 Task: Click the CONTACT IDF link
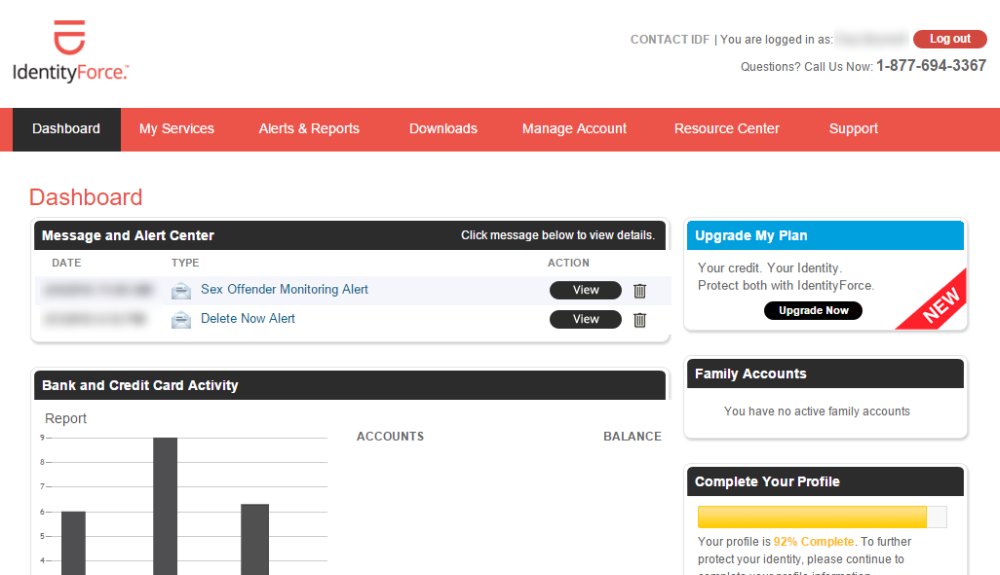[670, 40]
